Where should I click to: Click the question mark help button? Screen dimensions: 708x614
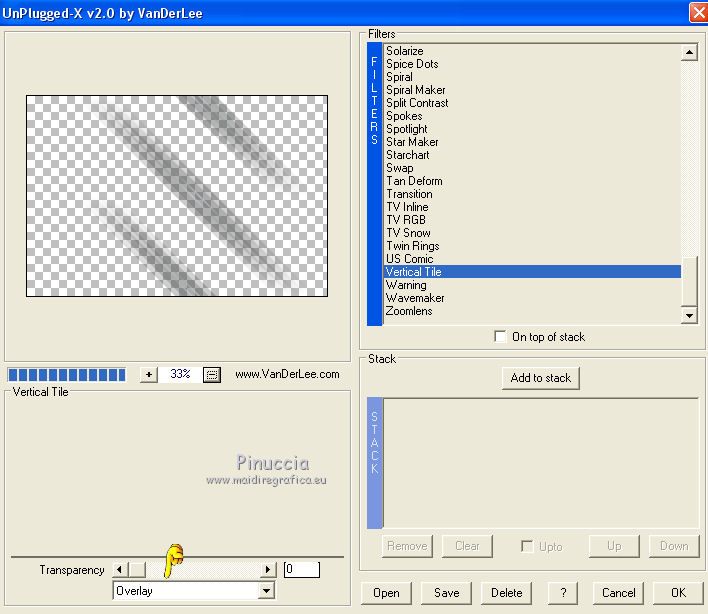click(x=563, y=593)
